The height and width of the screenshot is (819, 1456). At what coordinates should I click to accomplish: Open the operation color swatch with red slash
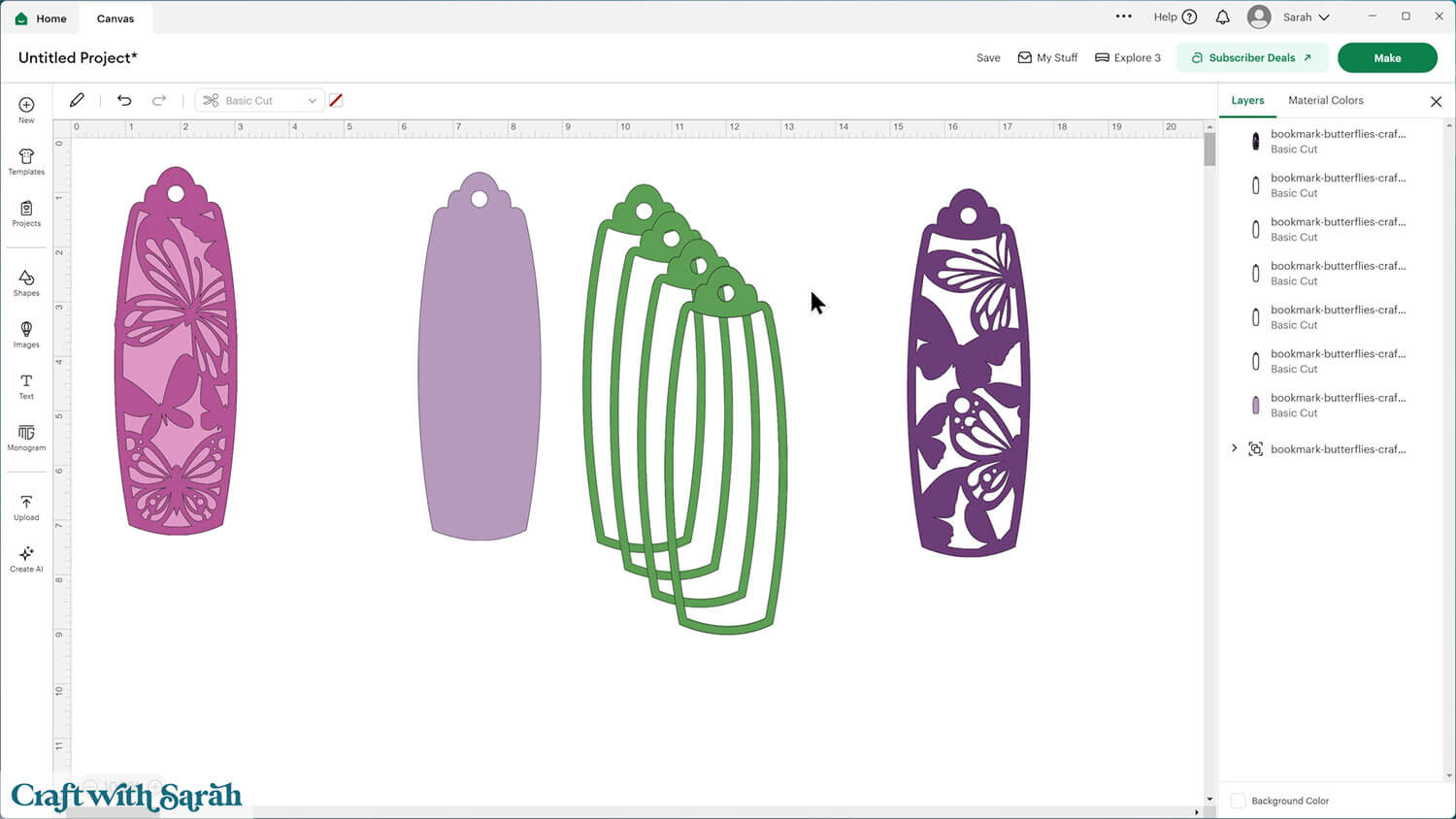pos(336,100)
